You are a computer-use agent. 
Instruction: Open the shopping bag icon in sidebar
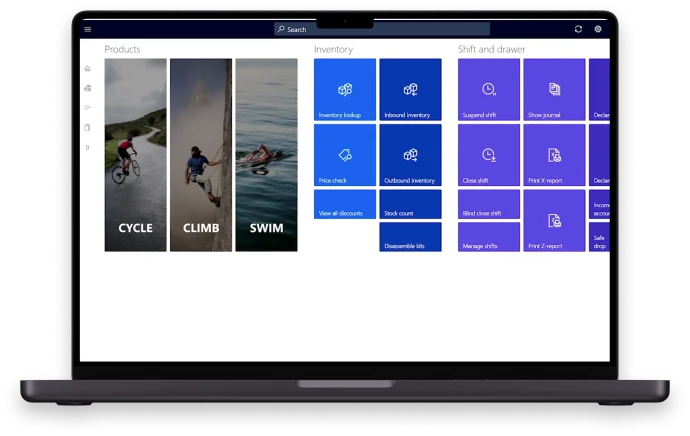point(88,128)
